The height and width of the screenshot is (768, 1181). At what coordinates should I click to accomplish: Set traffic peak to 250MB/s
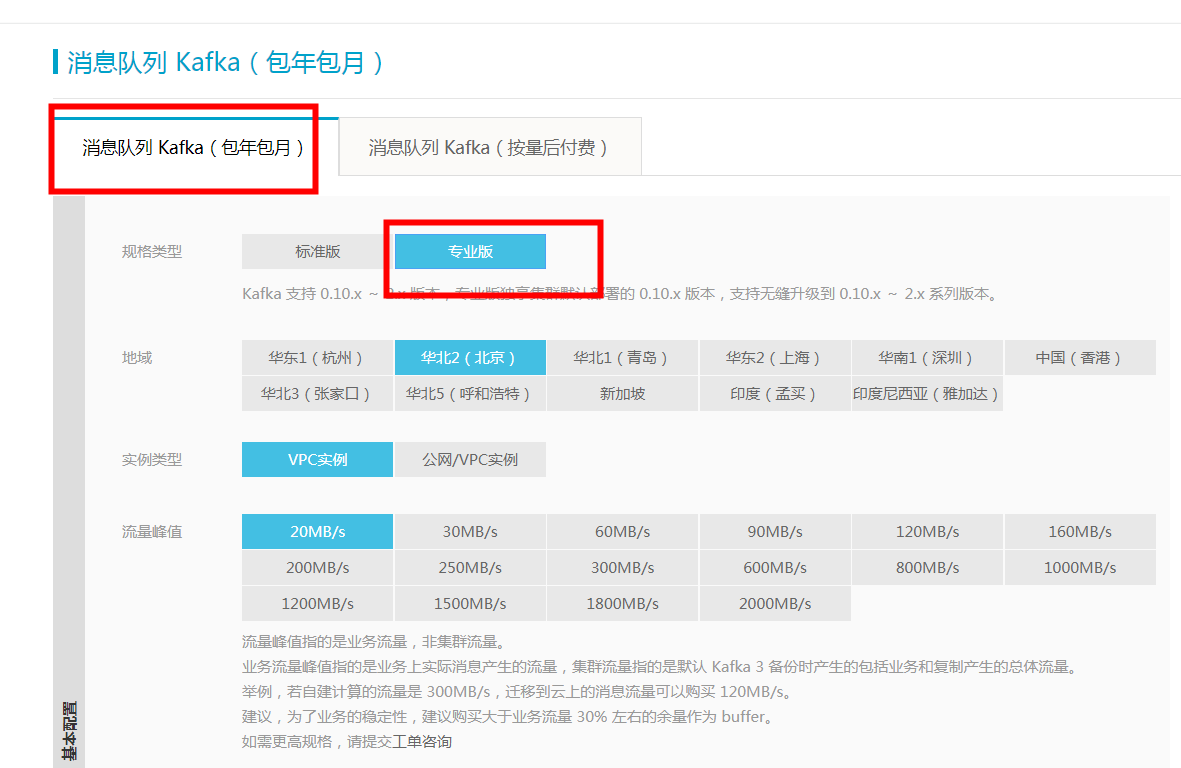[470, 568]
